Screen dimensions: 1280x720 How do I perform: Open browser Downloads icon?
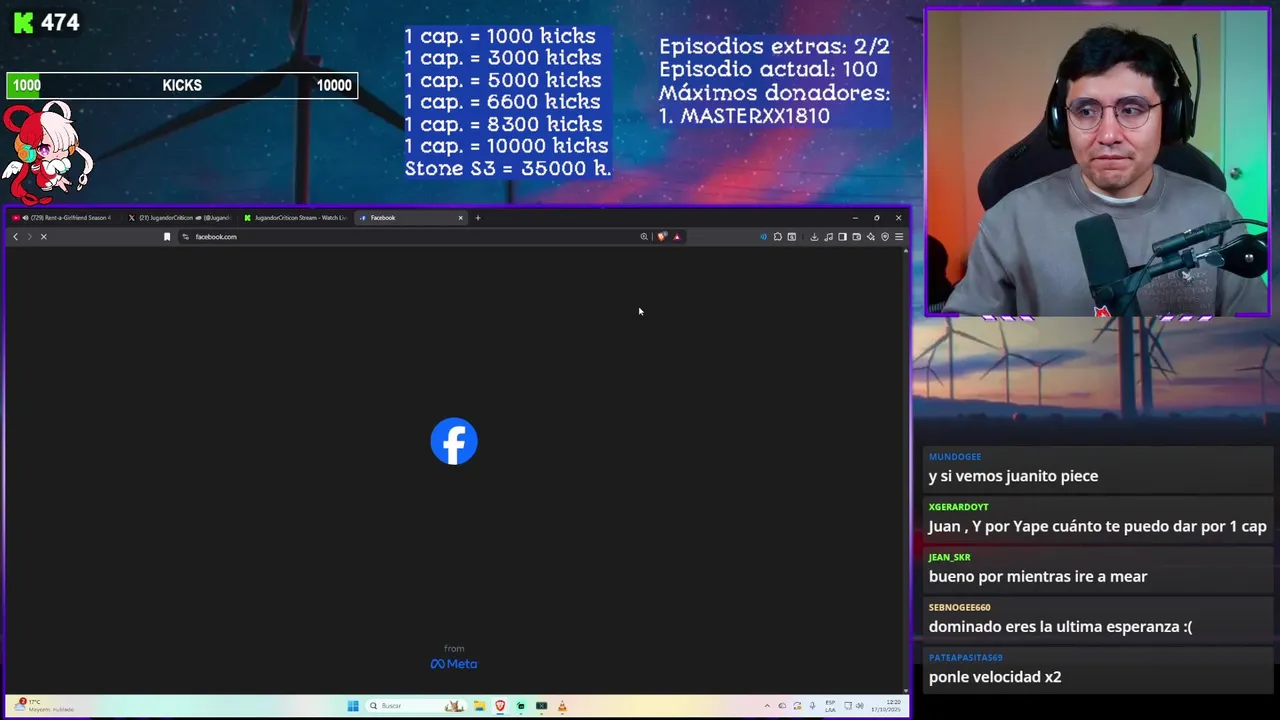pos(814,237)
